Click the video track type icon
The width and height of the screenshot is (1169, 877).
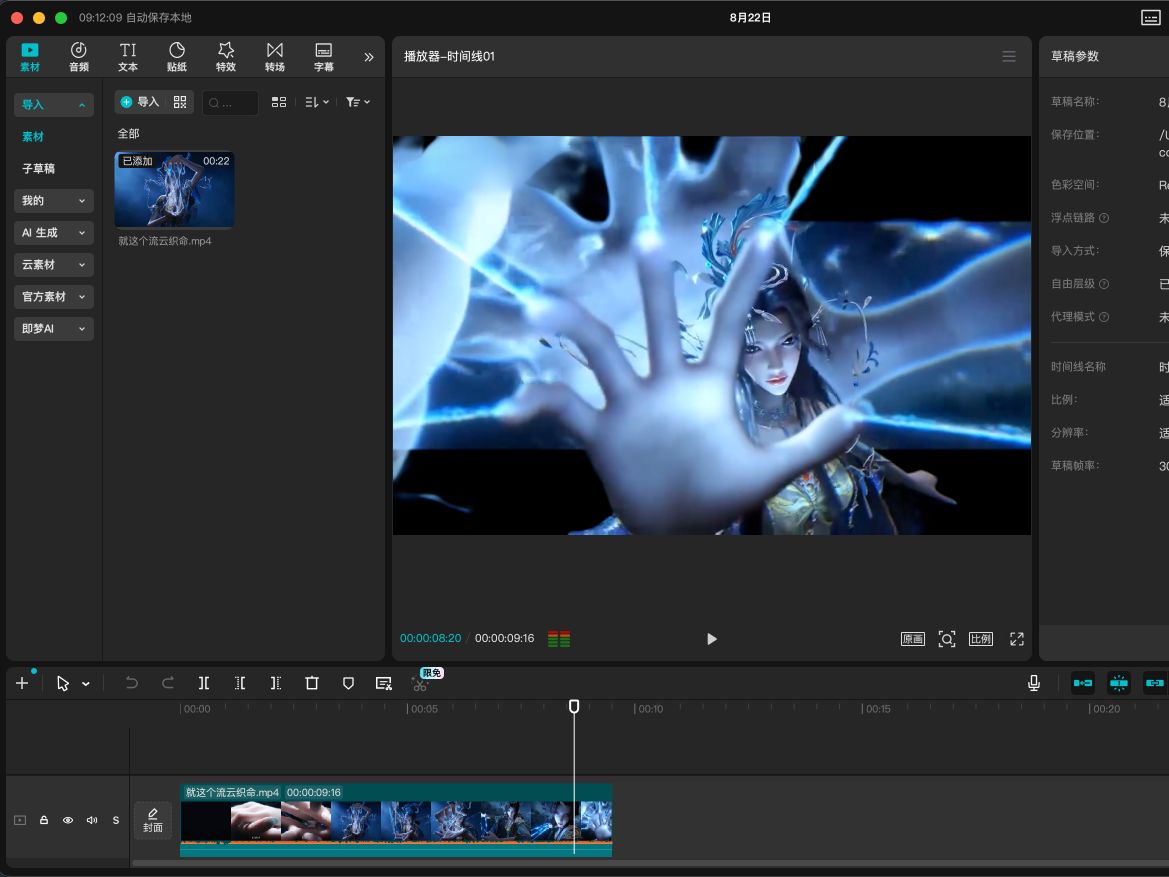[x=20, y=820]
